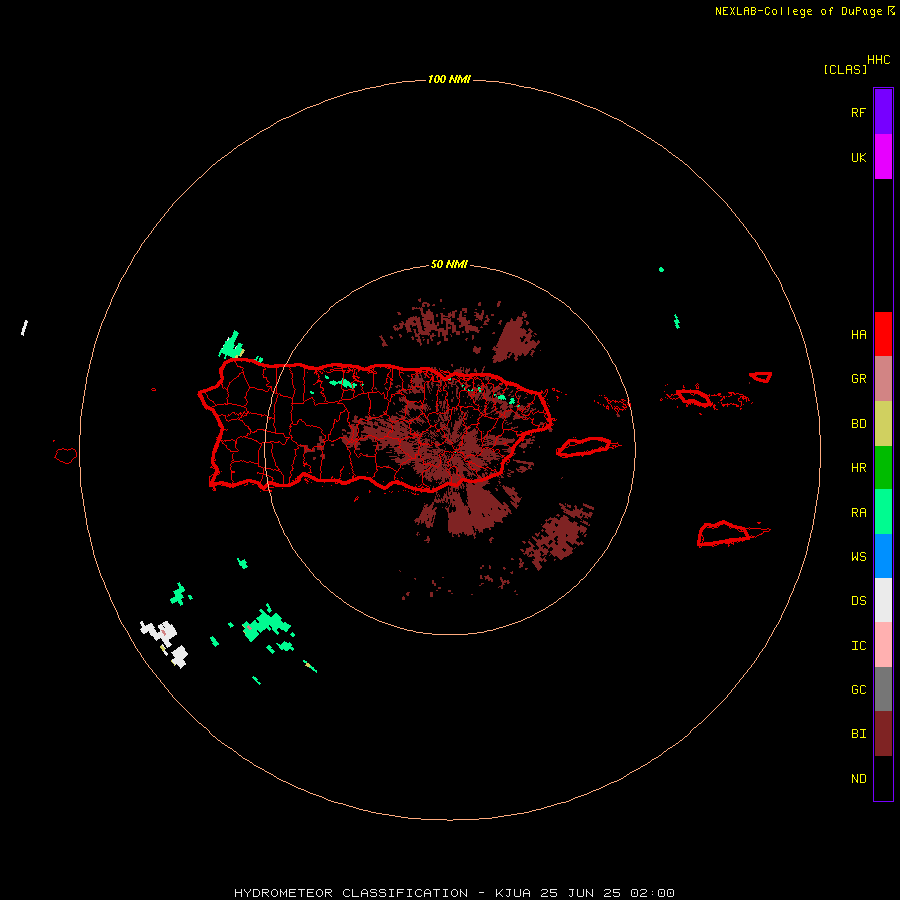This screenshot has width=900, height=900.
Task: Click the purple RF color swatch
Action: [x=883, y=112]
